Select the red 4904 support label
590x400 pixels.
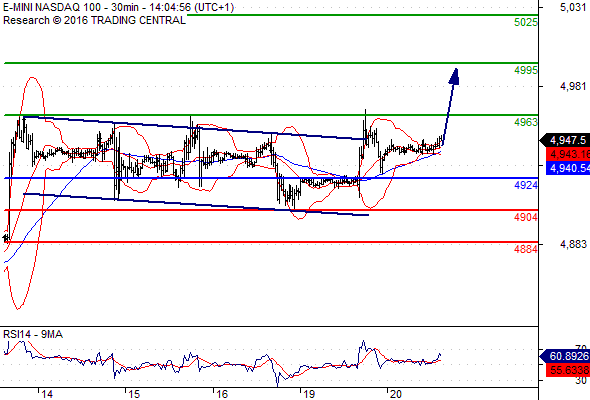(526, 217)
